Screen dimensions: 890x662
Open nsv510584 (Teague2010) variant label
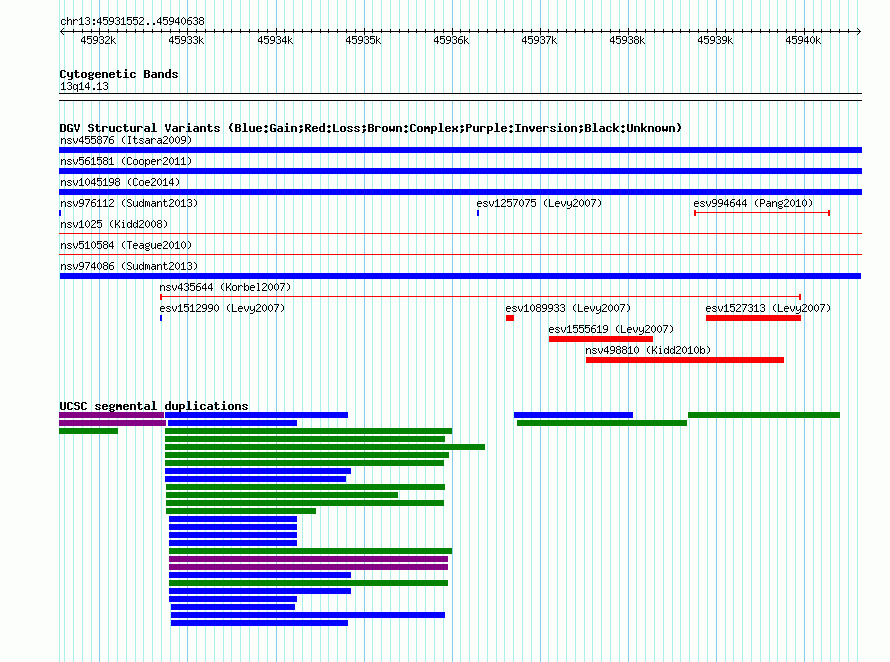tap(126, 245)
